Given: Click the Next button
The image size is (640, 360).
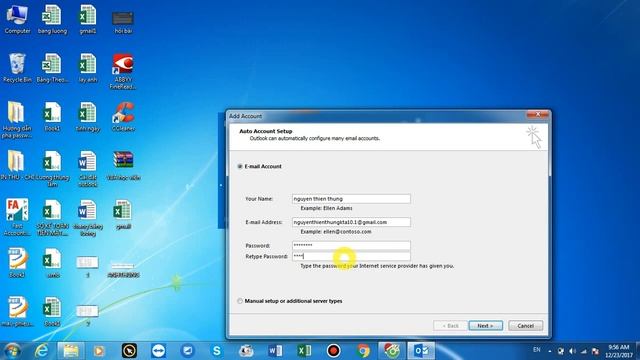Looking at the screenshot, I should (485, 326).
